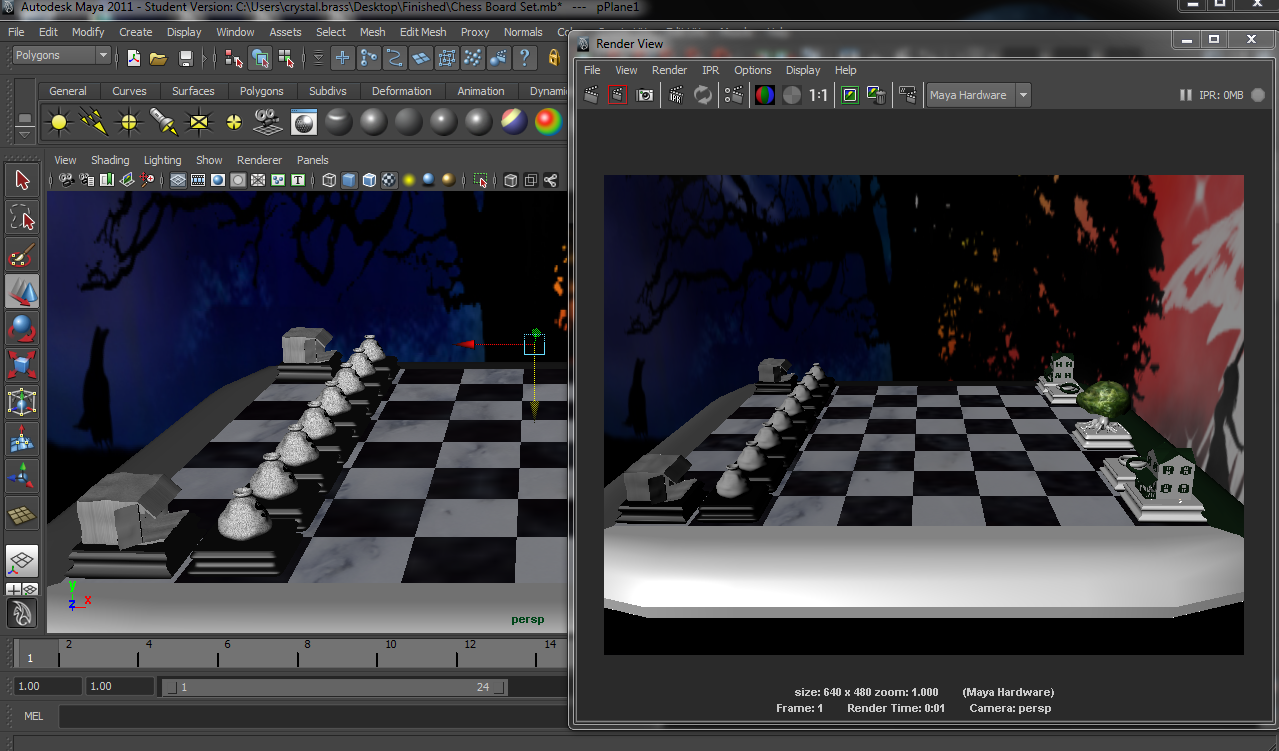Open the Render menu in Render View
This screenshot has height=751, width=1279.
pyautogui.click(x=669, y=70)
